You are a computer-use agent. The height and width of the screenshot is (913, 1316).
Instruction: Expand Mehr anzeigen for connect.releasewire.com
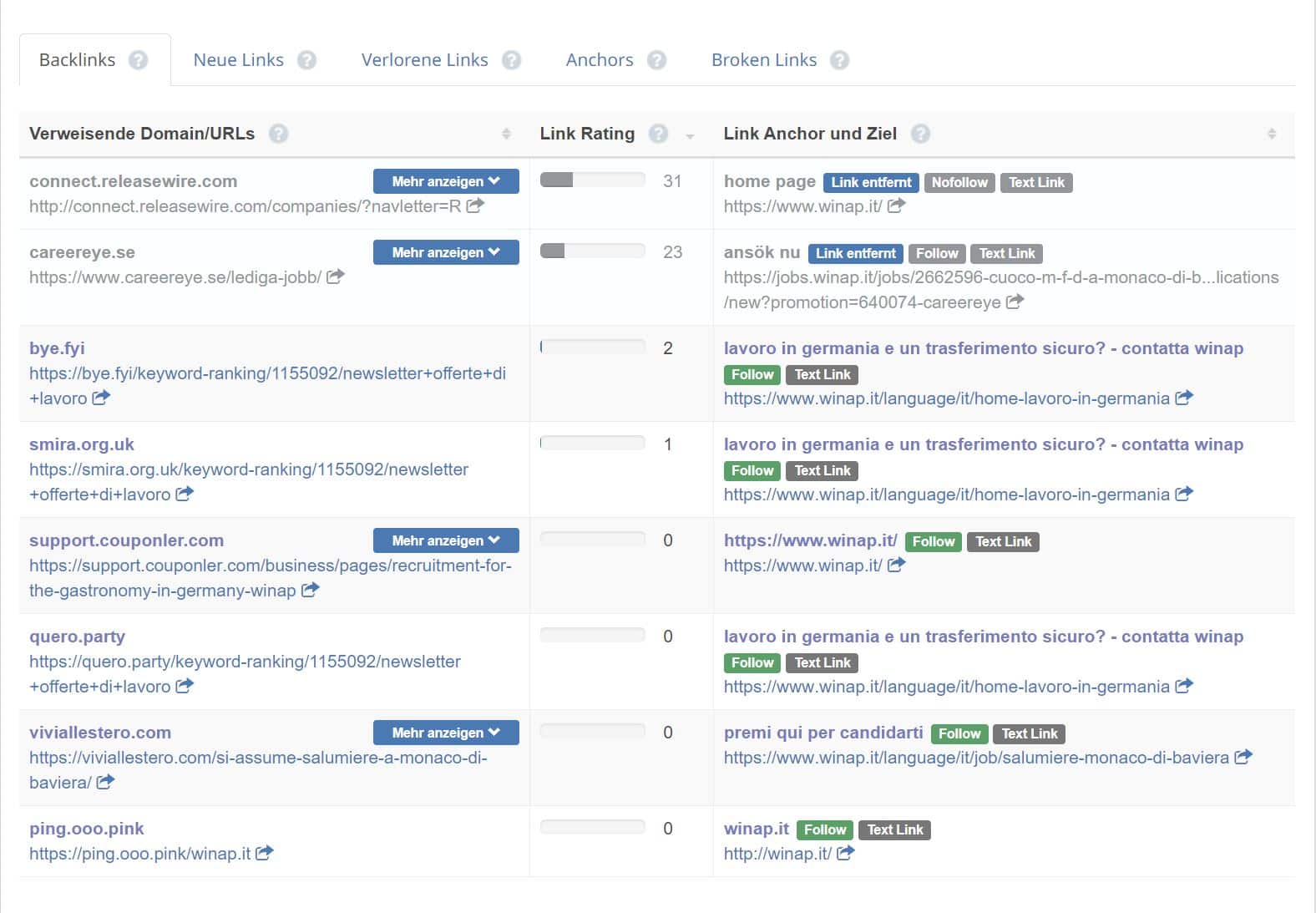pos(446,181)
